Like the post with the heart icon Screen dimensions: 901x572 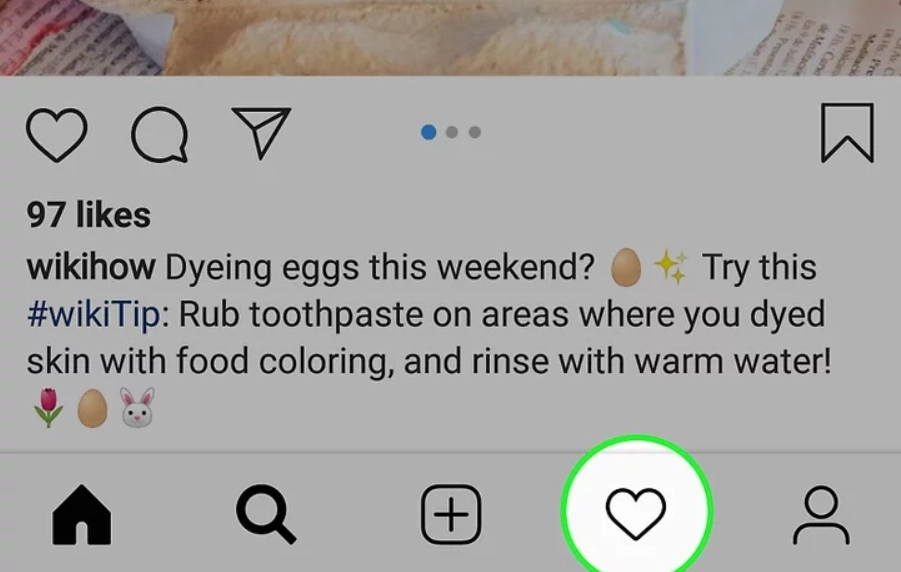(x=56, y=135)
